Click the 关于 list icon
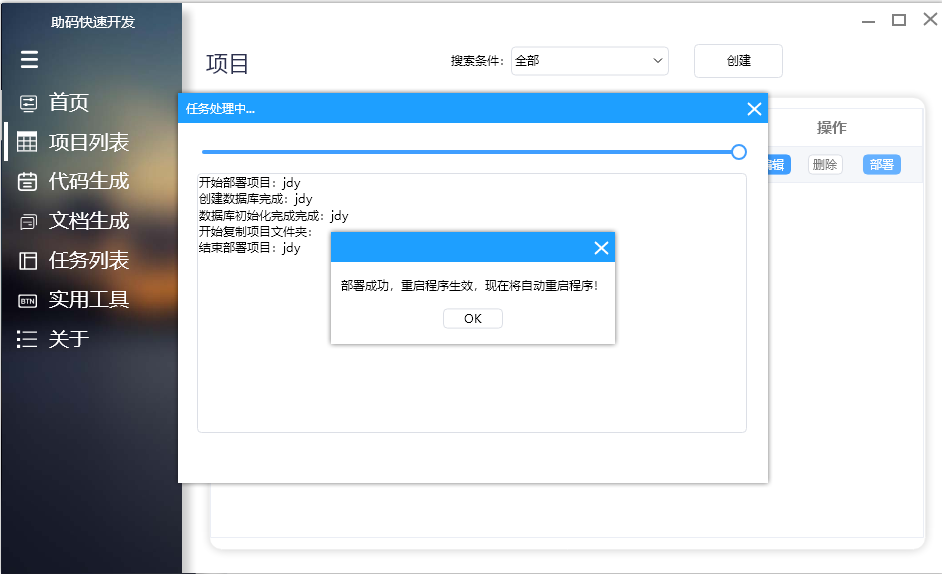942x574 pixels. [x=28, y=339]
